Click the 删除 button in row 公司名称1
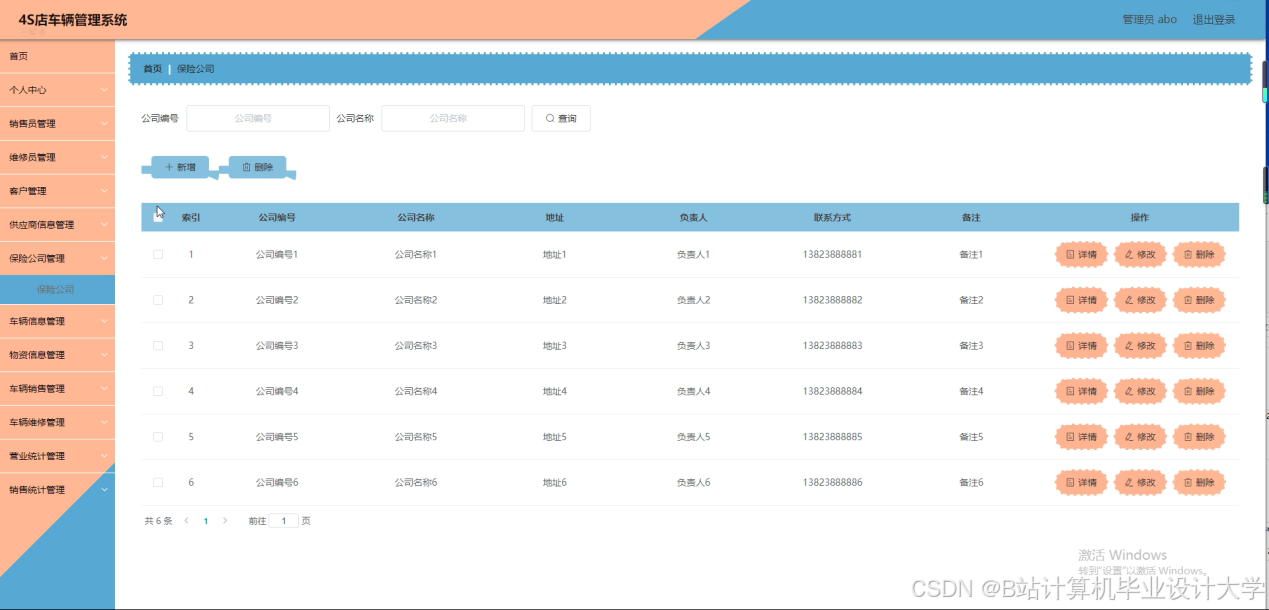 [x=1199, y=254]
